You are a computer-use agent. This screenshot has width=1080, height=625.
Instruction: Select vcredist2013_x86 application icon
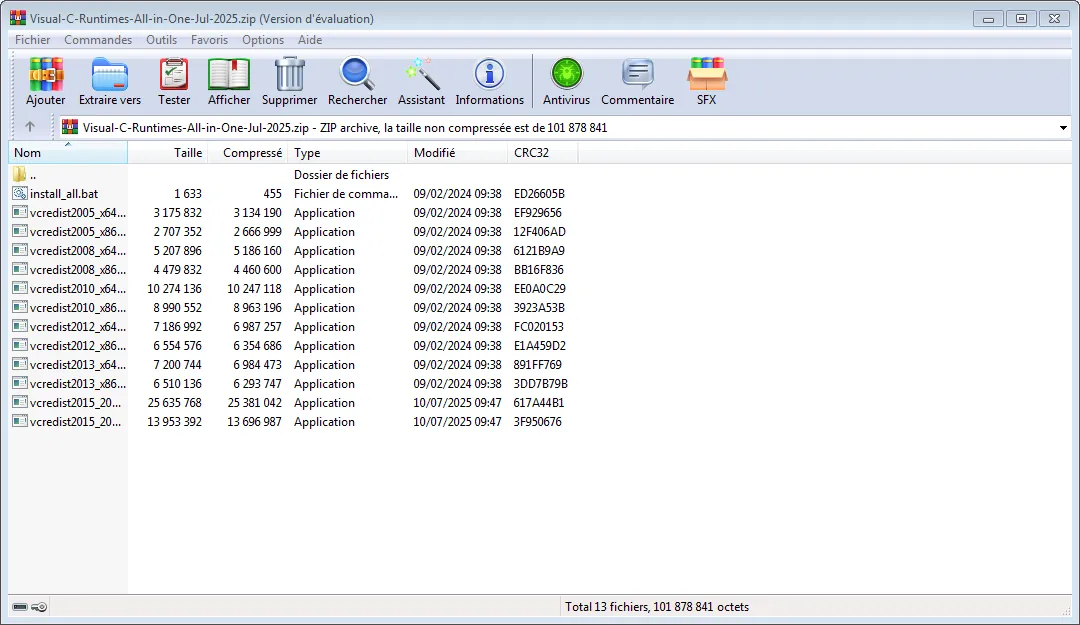click(x=20, y=384)
